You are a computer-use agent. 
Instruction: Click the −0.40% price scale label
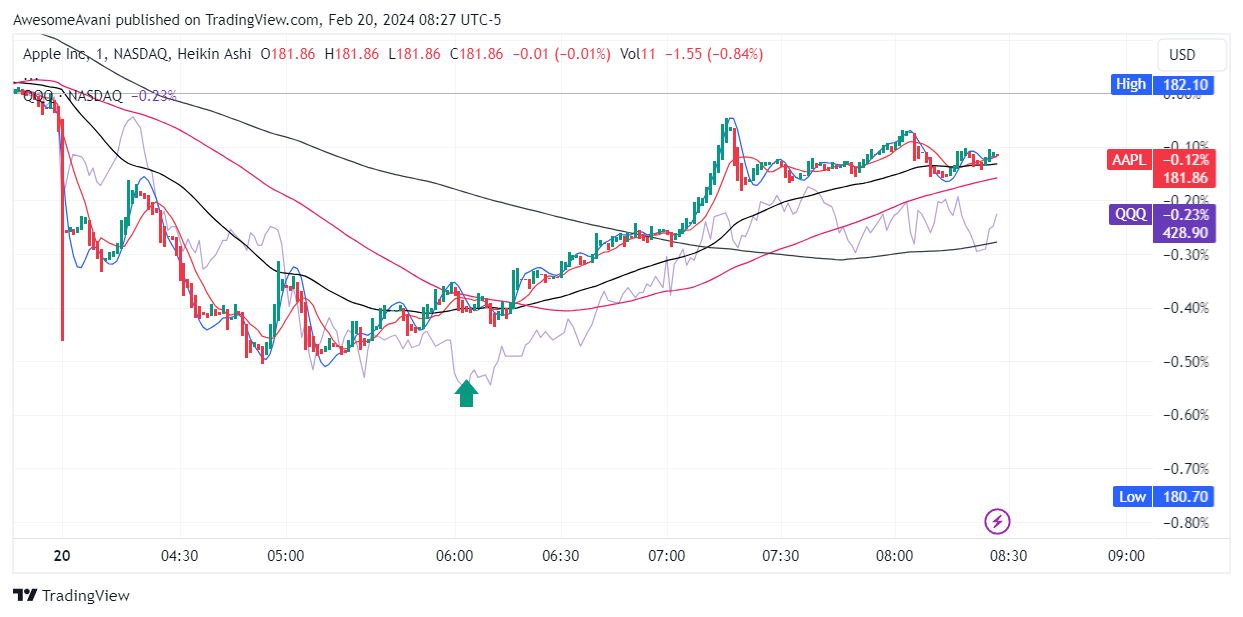pyautogui.click(x=1187, y=307)
